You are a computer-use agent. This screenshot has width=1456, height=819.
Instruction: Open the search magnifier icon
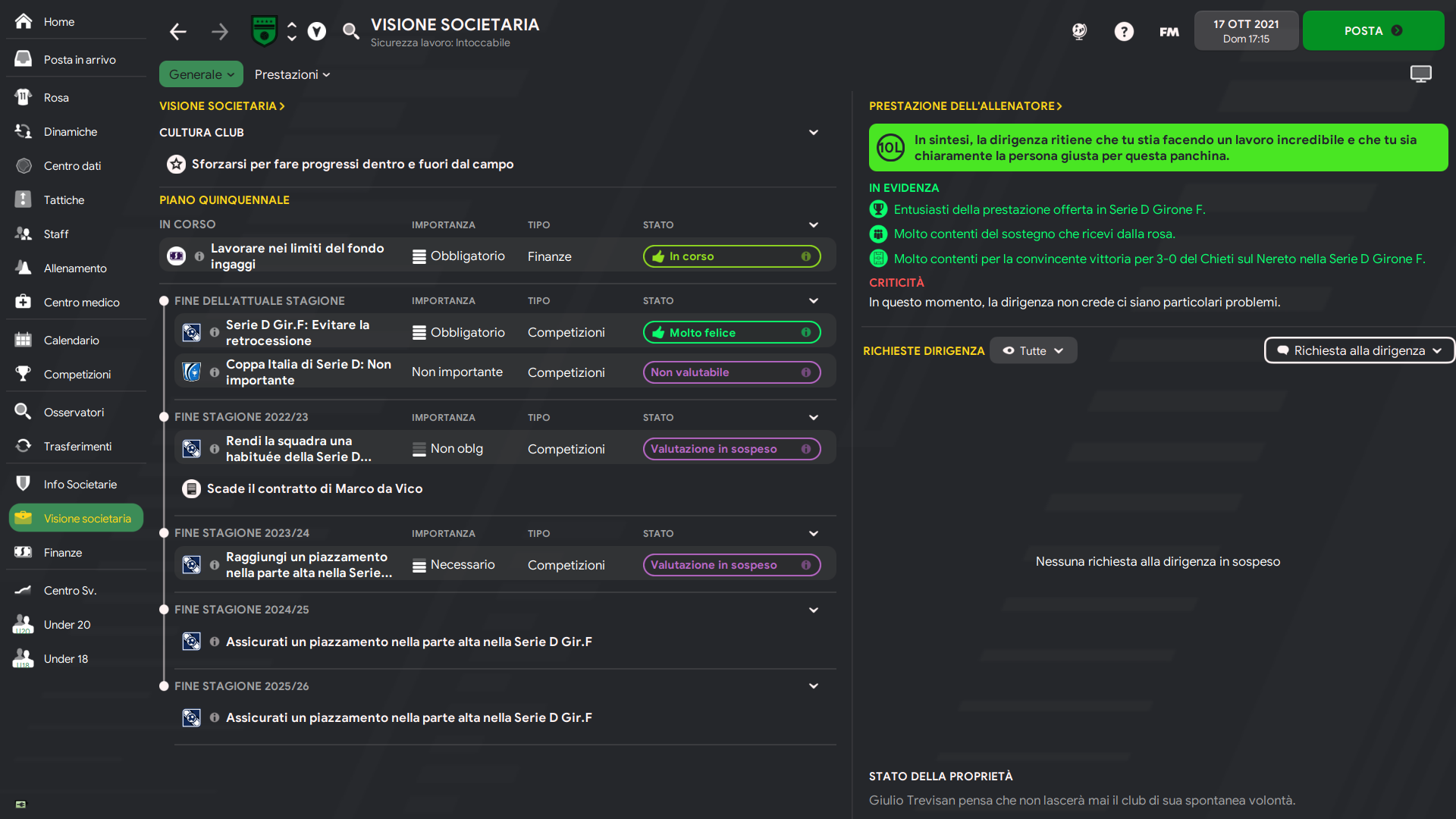pyautogui.click(x=350, y=31)
